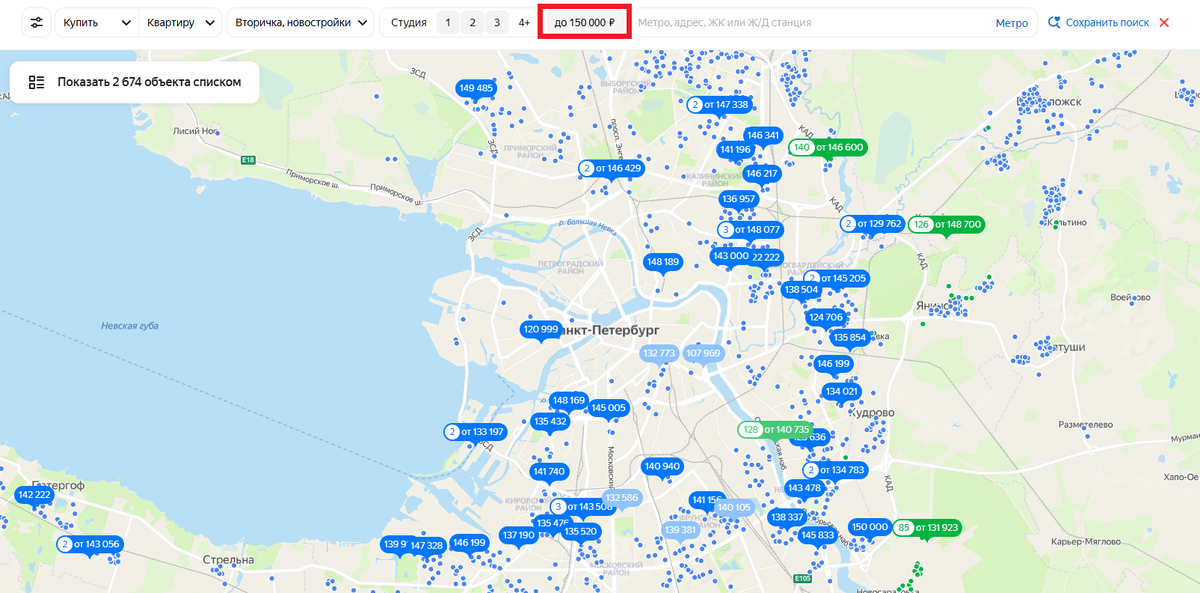Open the cluster marker от 148 077
The width and height of the screenshot is (1200, 593).
coord(750,229)
